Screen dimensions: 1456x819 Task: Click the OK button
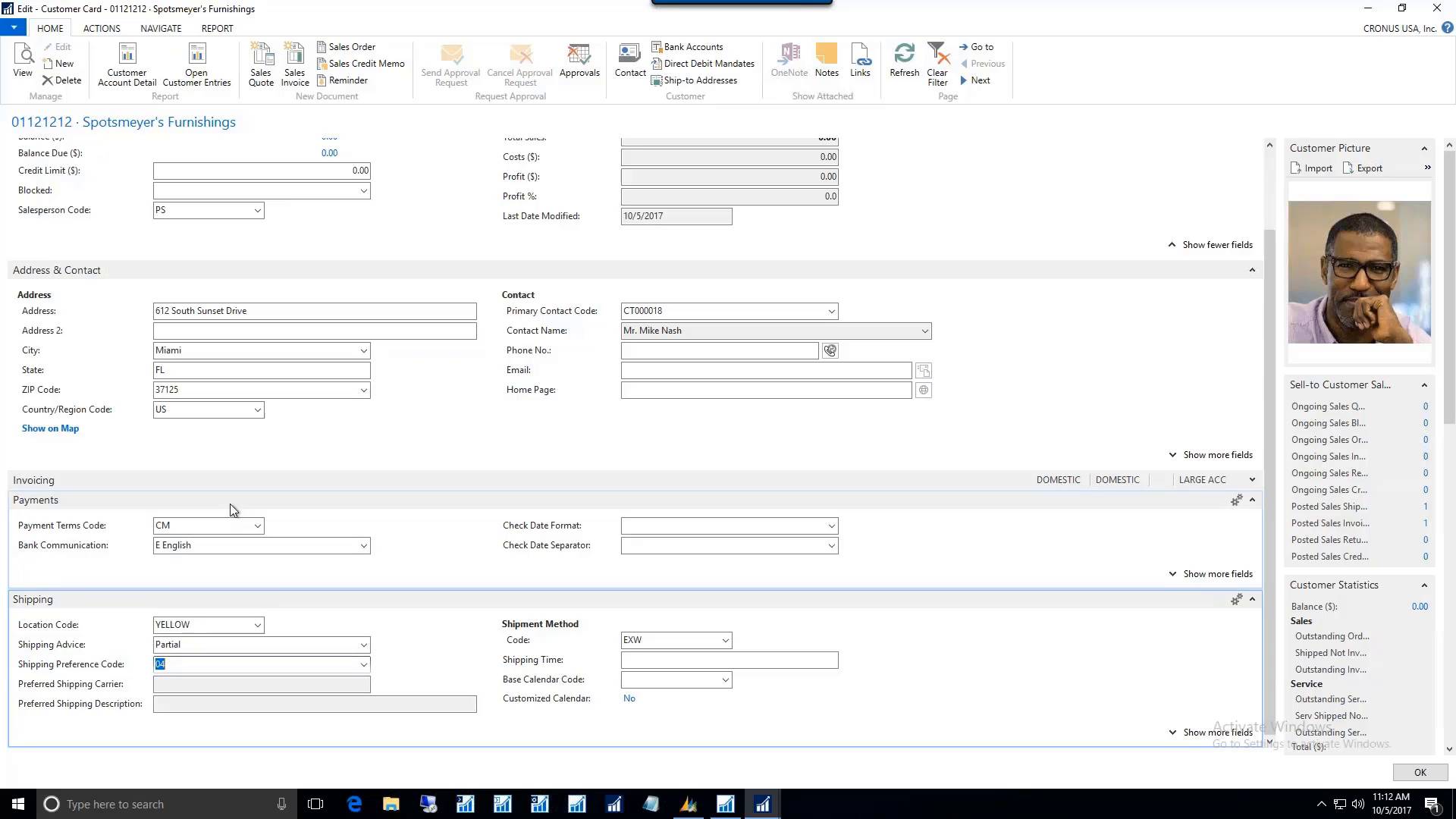1420,772
